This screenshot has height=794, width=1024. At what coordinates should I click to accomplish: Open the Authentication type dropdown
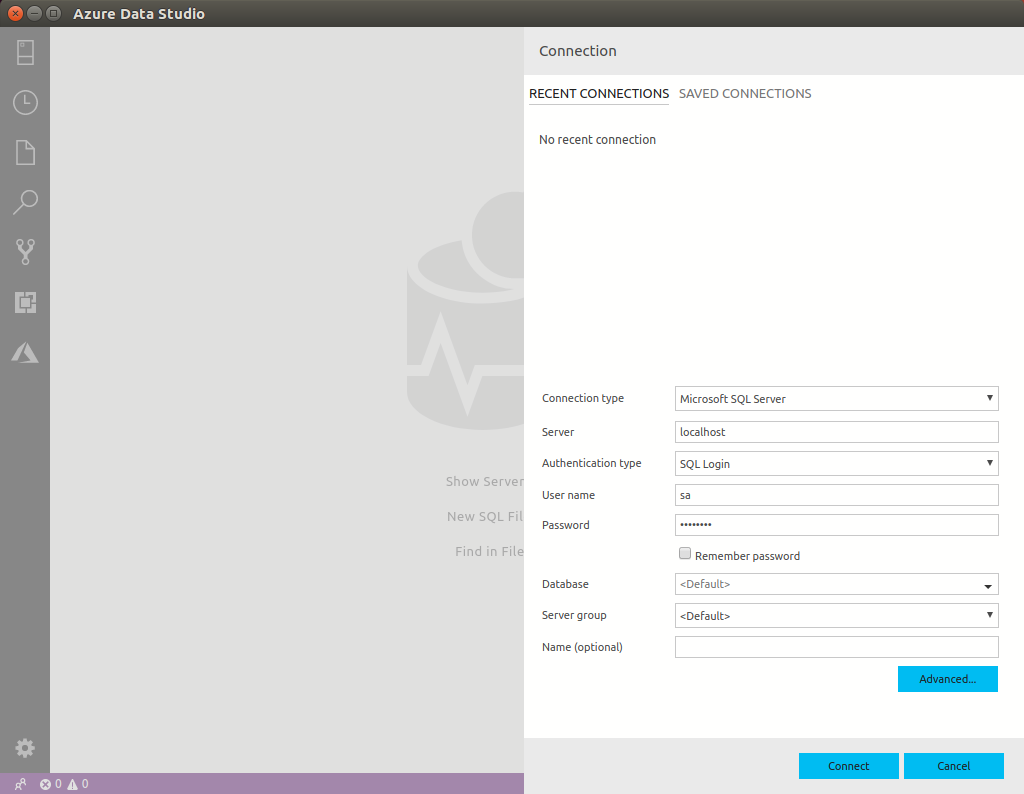[x=837, y=464]
